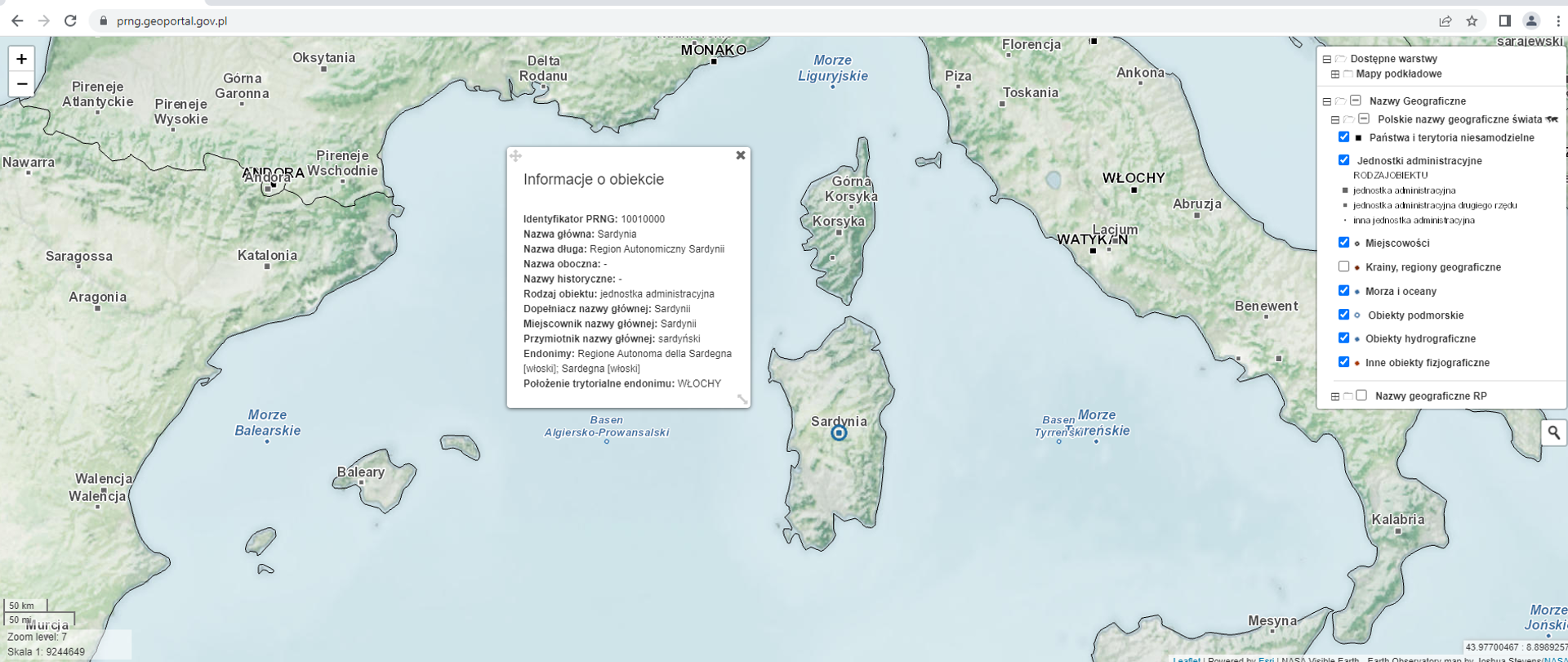This screenshot has height=662, width=1568.
Task: Click 'jednostka administracyjna drugiego rzędu' legend entry
Action: tap(1435, 205)
